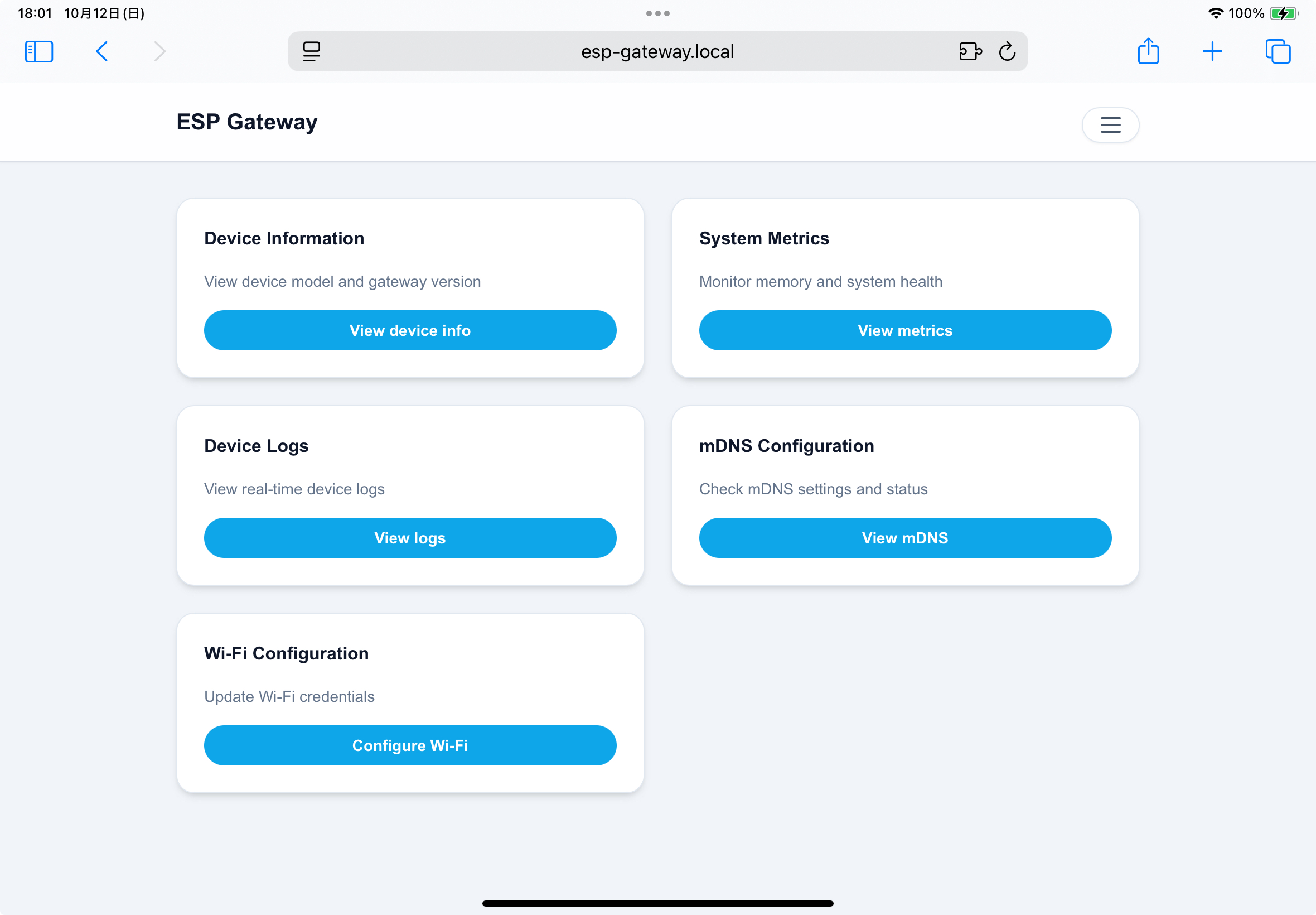The height and width of the screenshot is (915, 1316).
Task: Tap the home indicator bar at bottom
Action: pyautogui.click(x=657, y=903)
